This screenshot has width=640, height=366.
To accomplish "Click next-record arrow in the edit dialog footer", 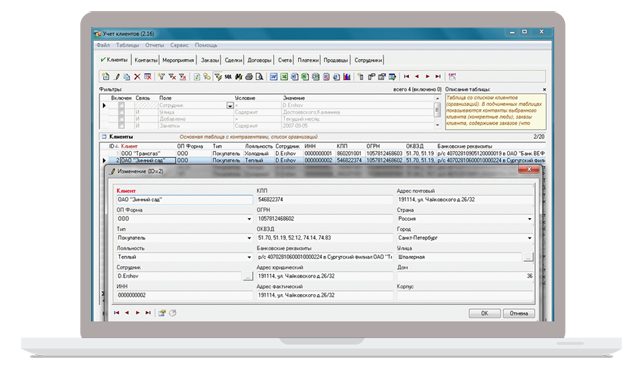I will [138, 313].
